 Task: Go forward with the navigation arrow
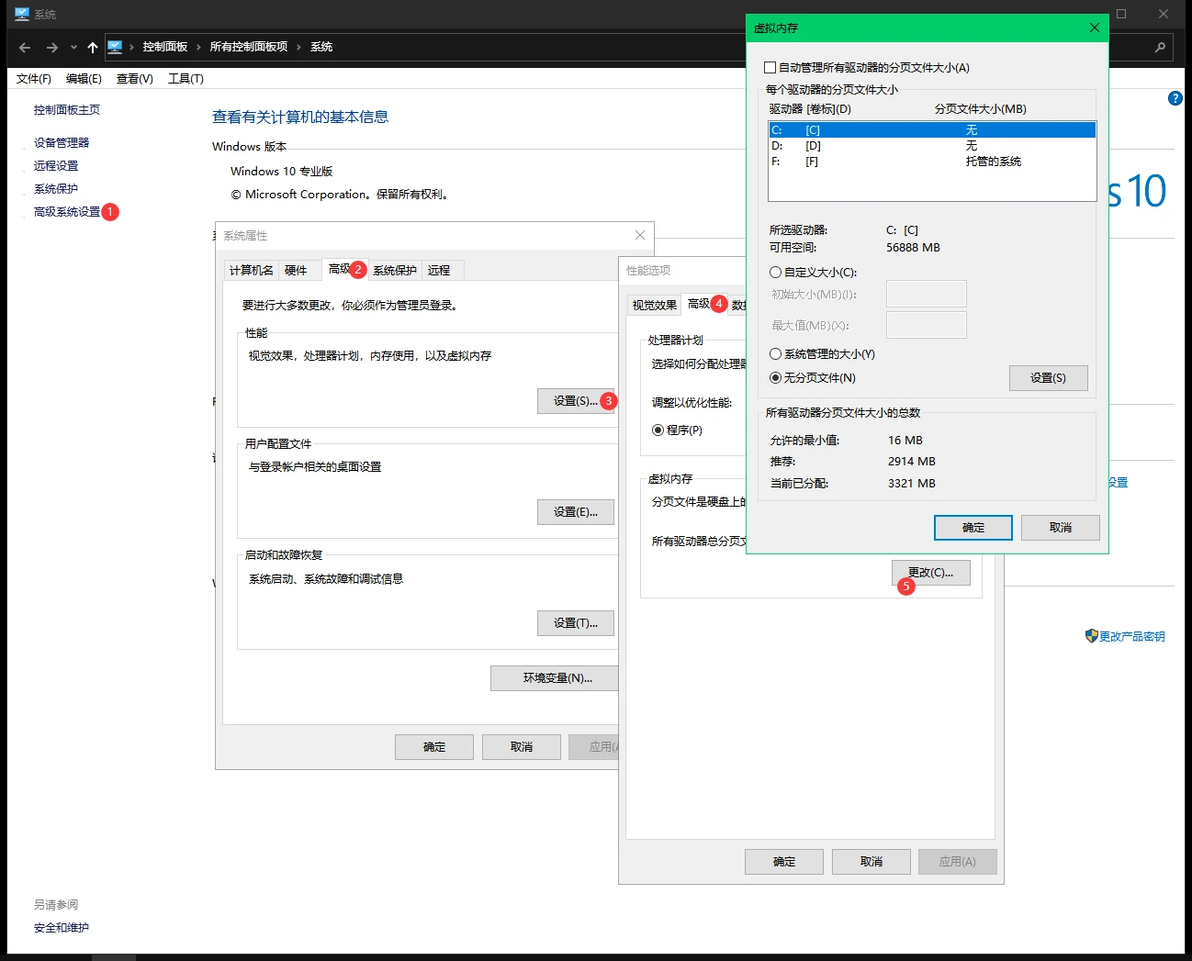[x=52, y=47]
